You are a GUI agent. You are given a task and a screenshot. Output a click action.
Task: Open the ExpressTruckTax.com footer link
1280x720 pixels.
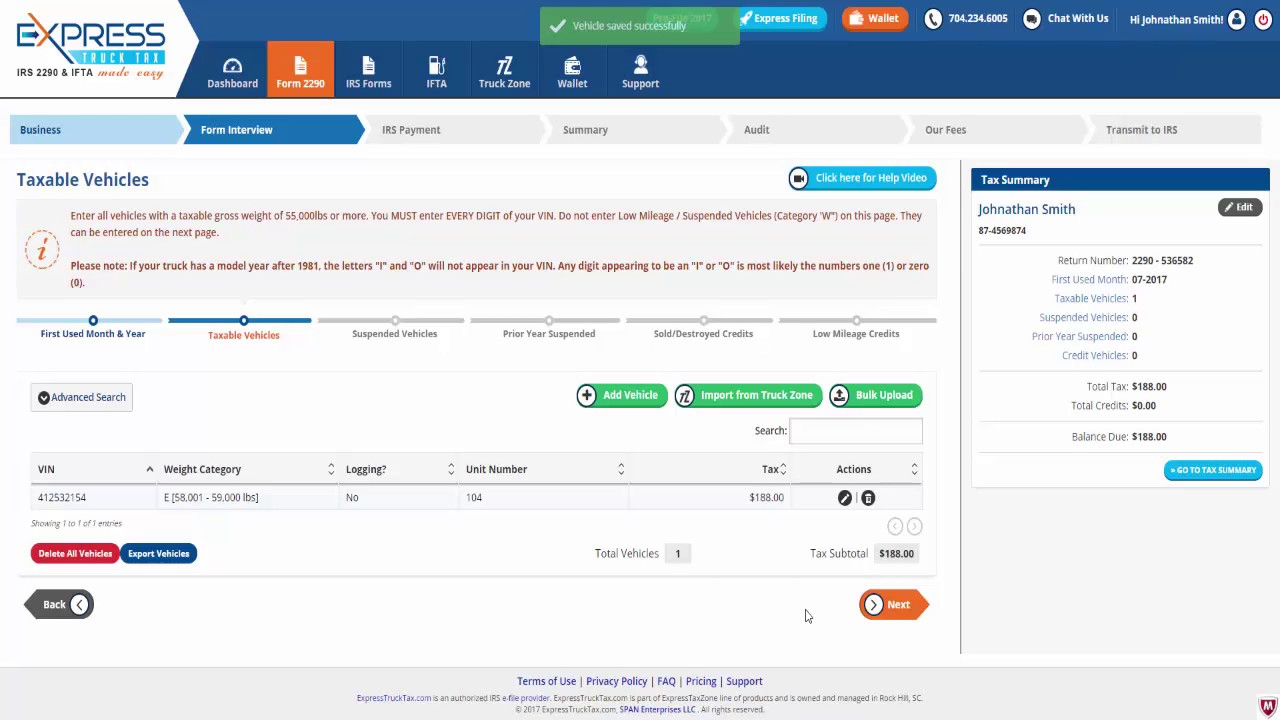coord(394,698)
